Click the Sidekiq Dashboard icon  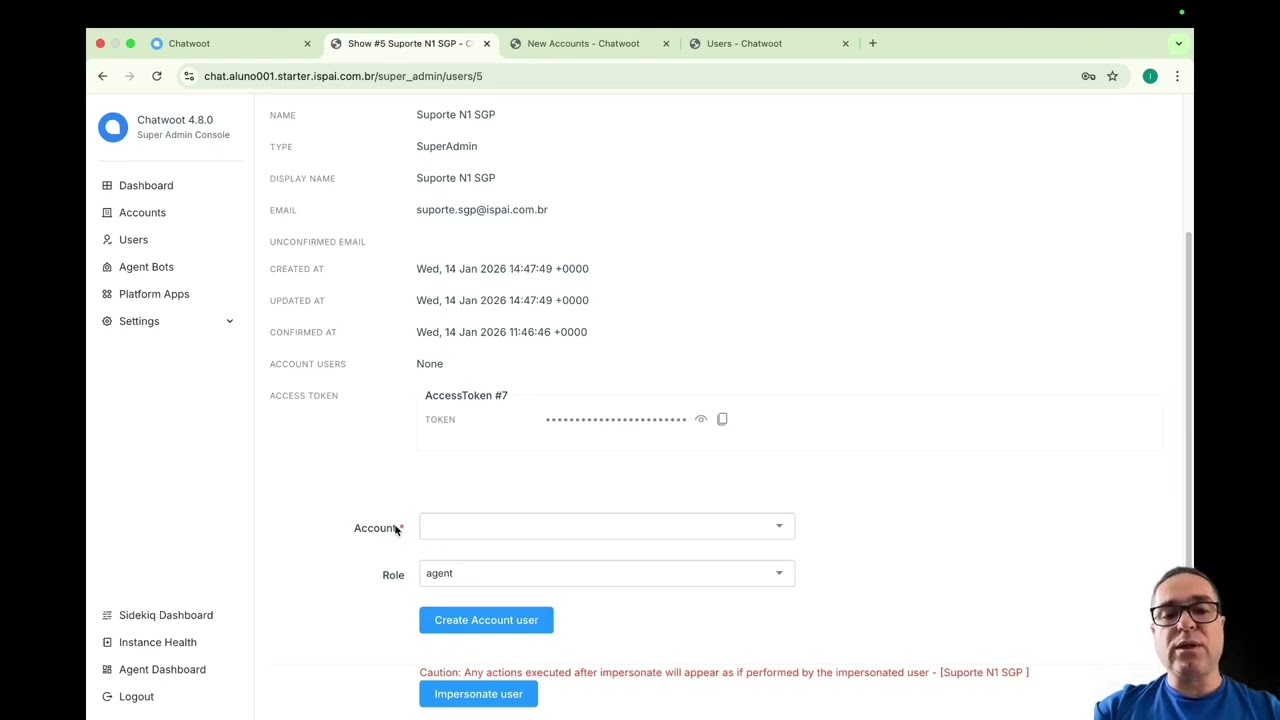[x=107, y=615]
